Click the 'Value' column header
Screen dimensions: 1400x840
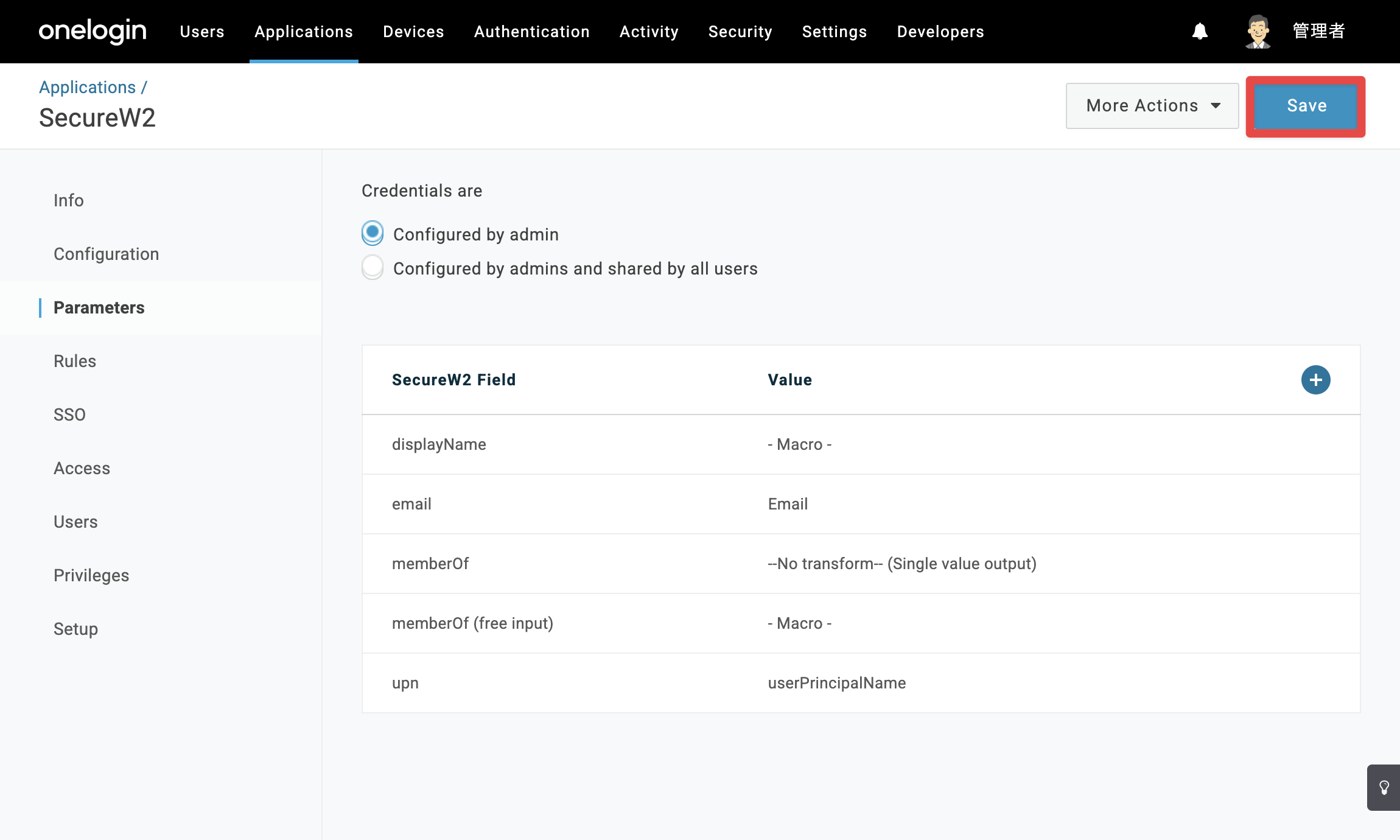[x=790, y=380]
